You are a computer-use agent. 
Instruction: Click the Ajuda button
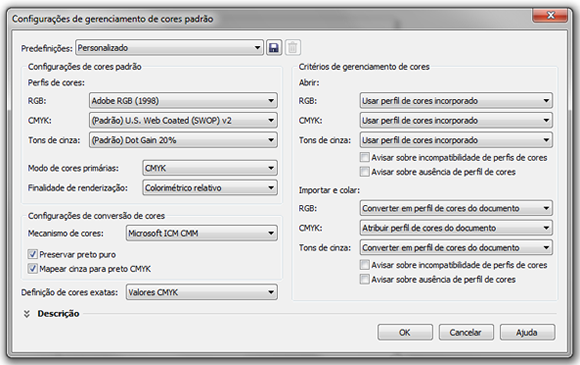coord(527,332)
